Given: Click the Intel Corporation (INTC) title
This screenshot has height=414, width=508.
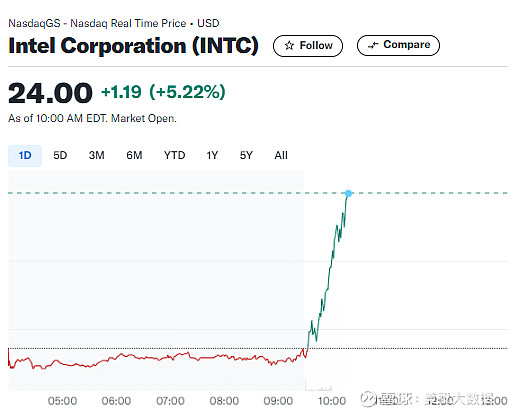Looking at the screenshot, I should [133, 45].
